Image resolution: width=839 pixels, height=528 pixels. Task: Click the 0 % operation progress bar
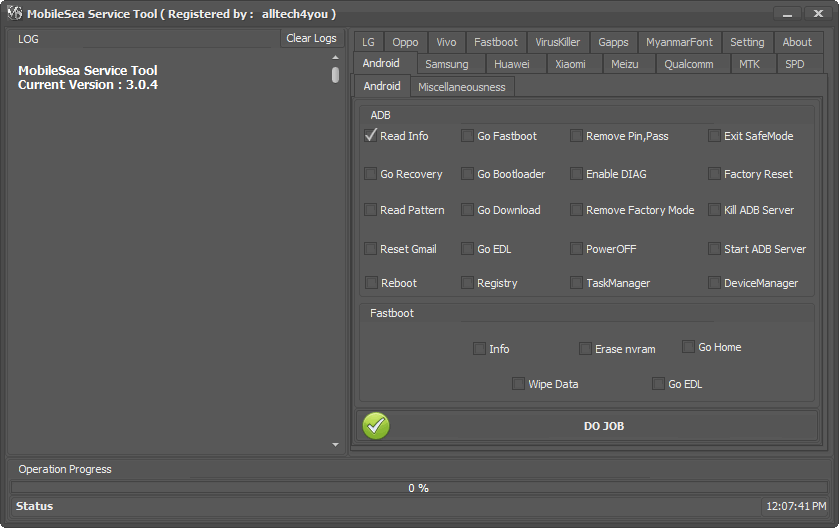(x=419, y=488)
